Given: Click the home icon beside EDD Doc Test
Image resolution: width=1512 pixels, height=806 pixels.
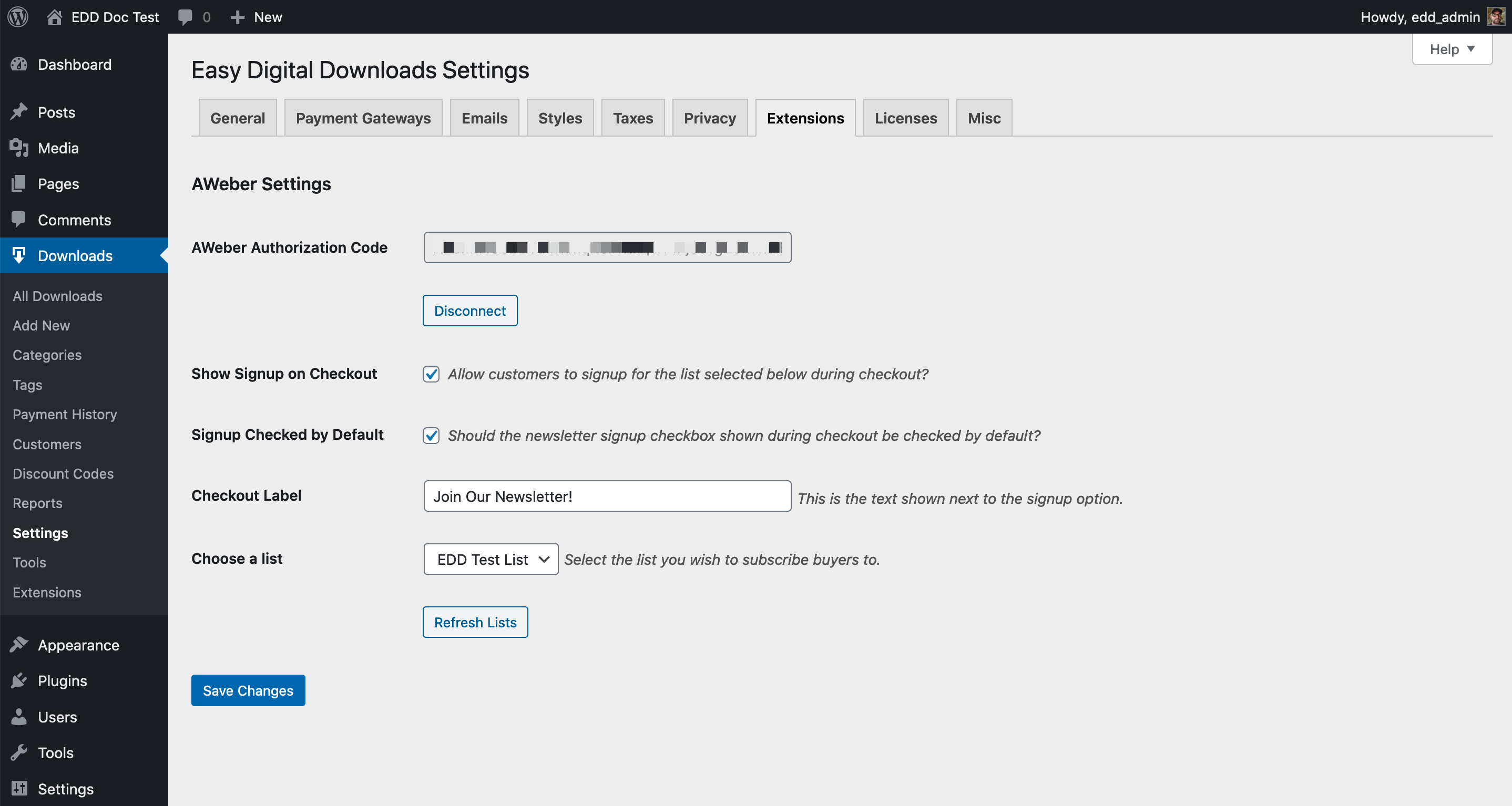Looking at the screenshot, I should point(55,16).
